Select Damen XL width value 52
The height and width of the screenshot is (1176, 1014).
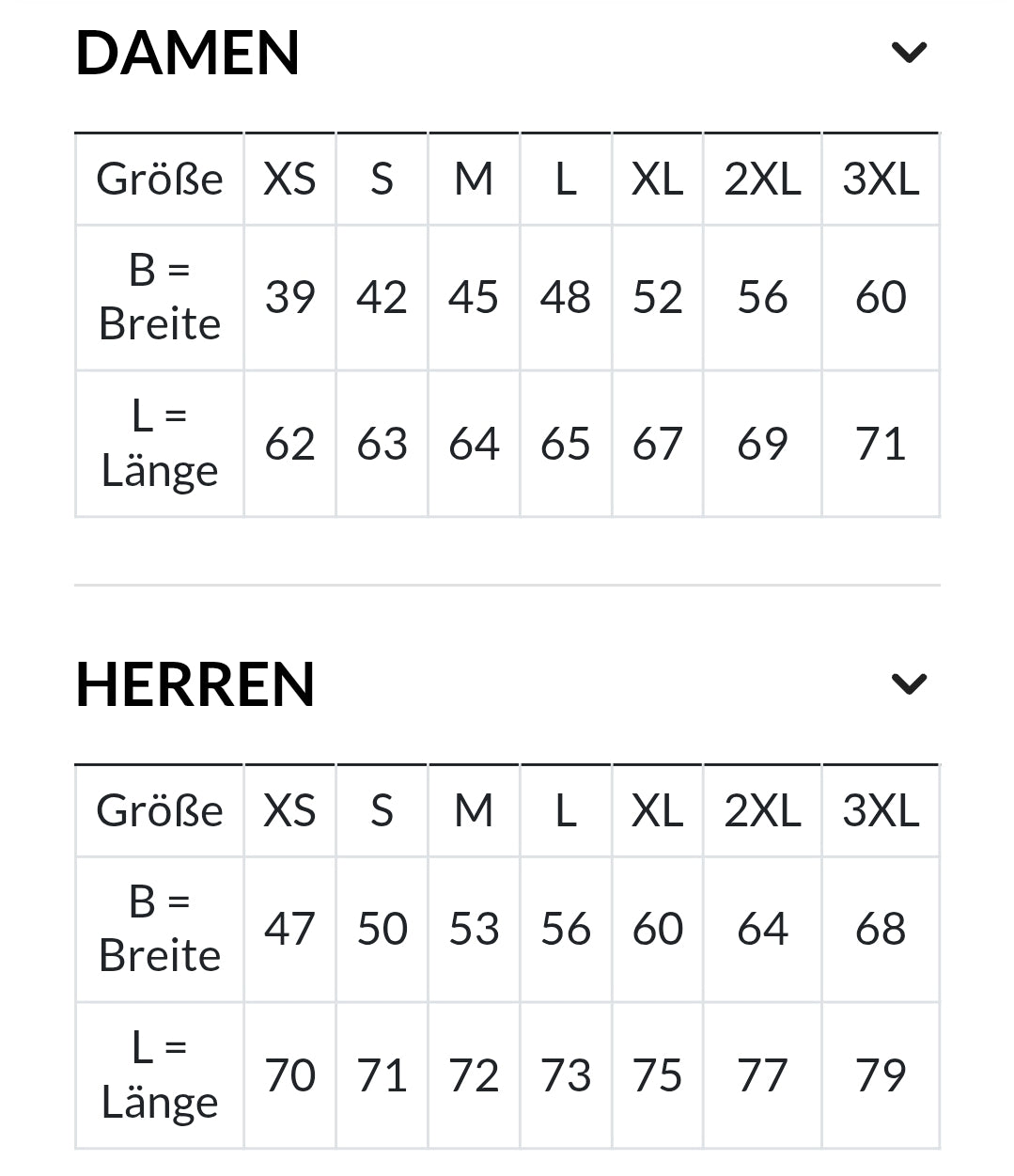657,297
